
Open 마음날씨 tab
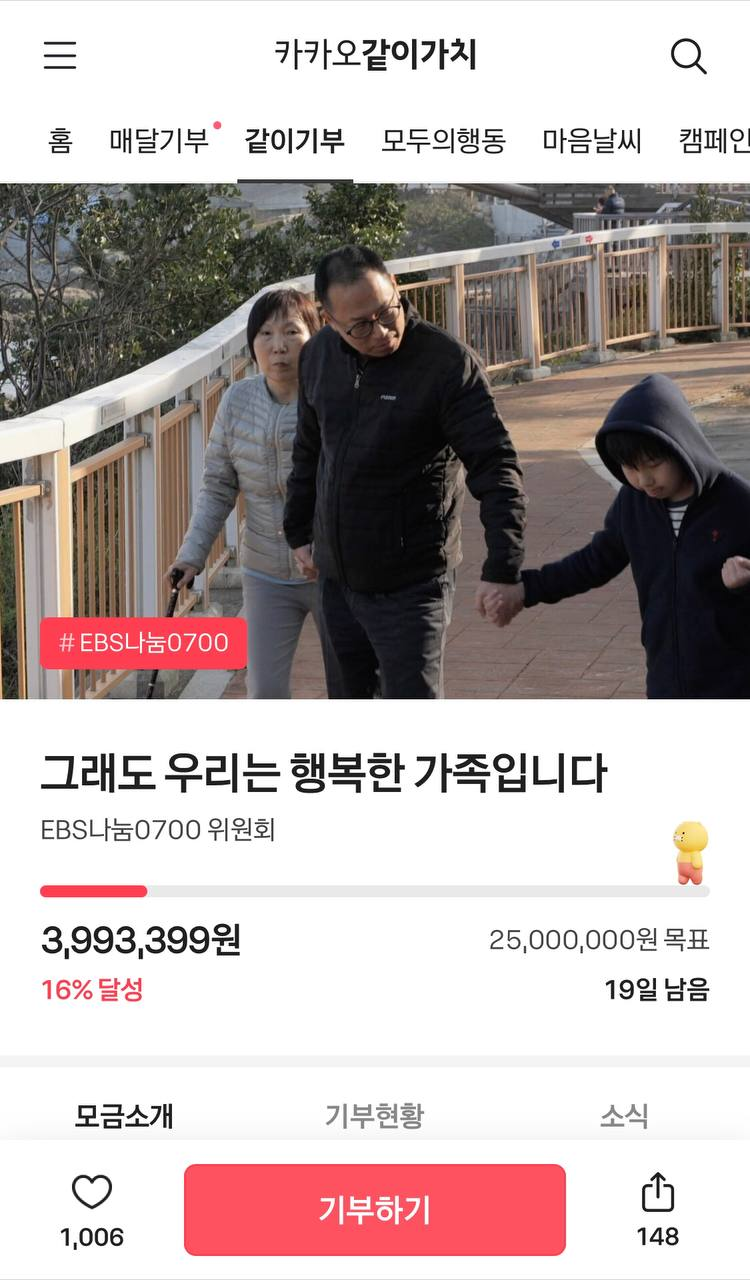coord(592,141)
